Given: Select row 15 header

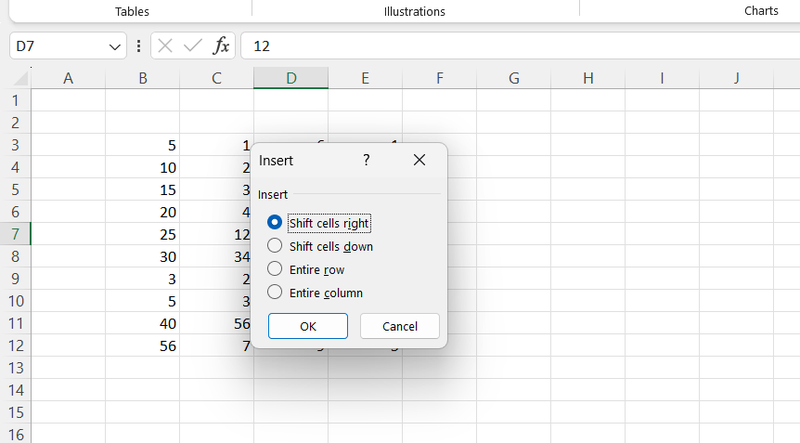Looking at the screenshot, I should 15,412.
